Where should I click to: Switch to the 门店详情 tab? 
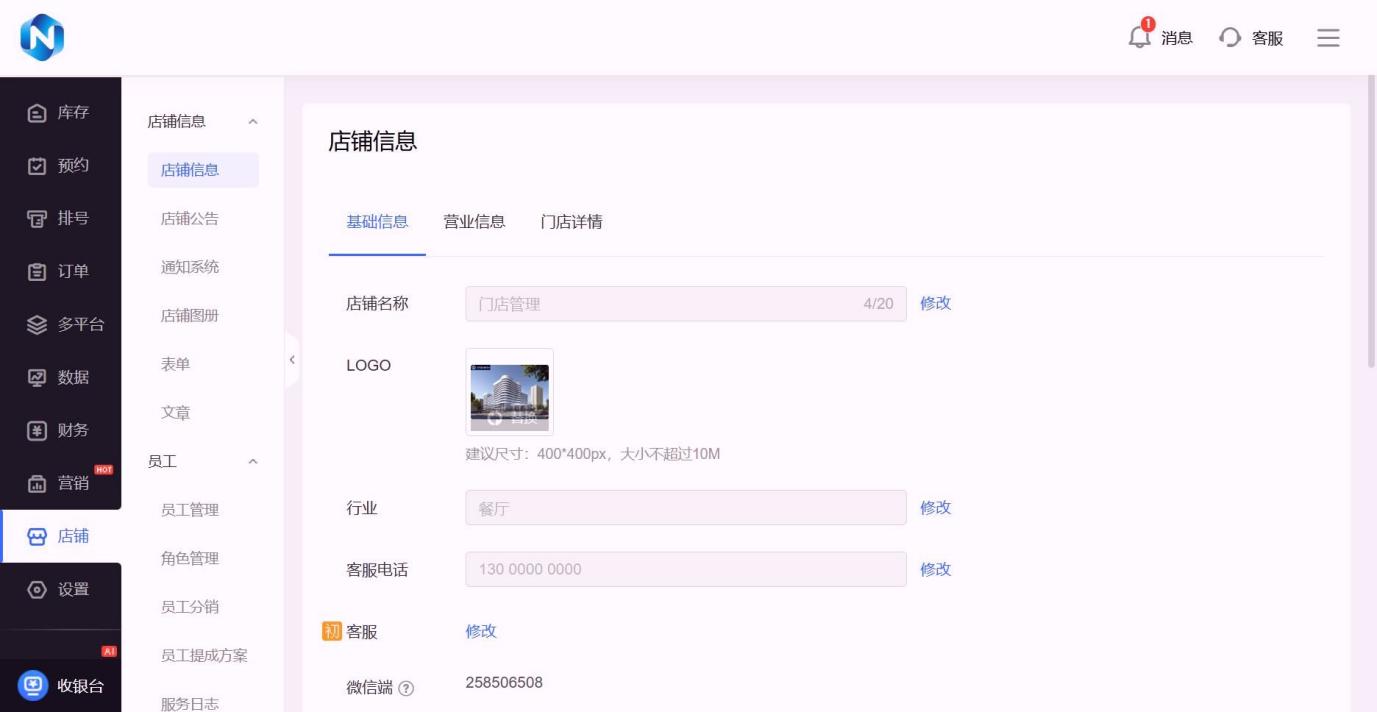[x=571, y=222]
